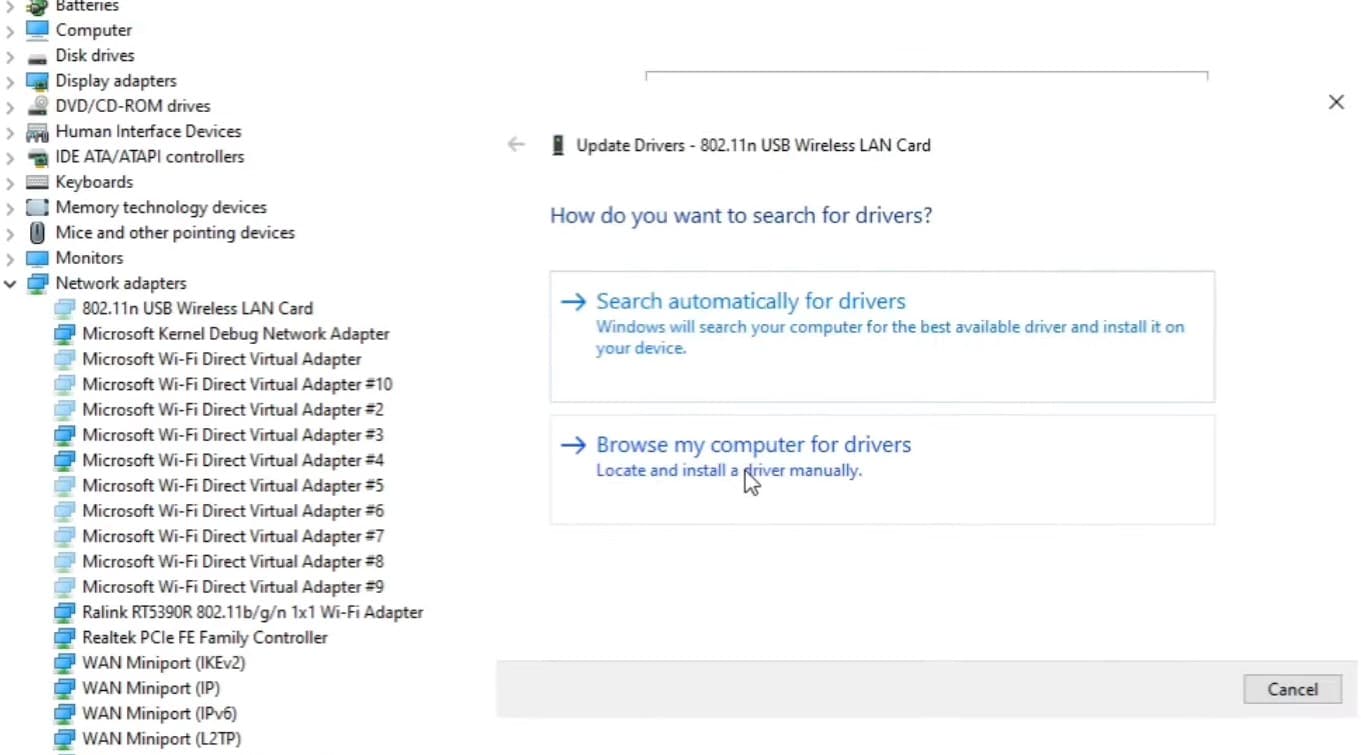The image size is (1361, 755).
Task: Click the DVD/CD-ROM drives icon
Action: tap(37, 106)
